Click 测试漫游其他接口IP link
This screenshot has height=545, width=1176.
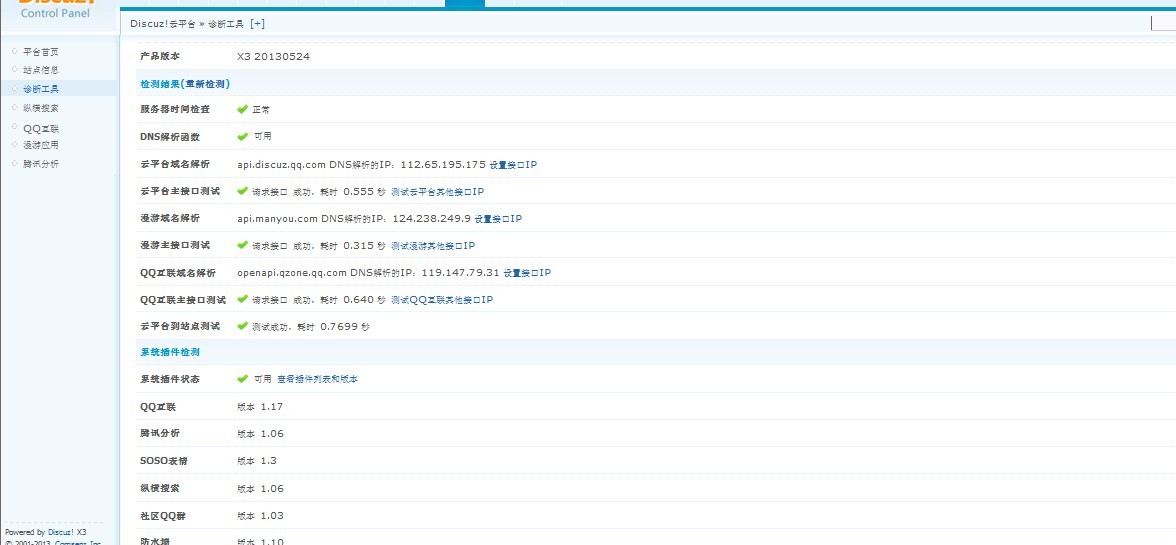coord(433,246)
